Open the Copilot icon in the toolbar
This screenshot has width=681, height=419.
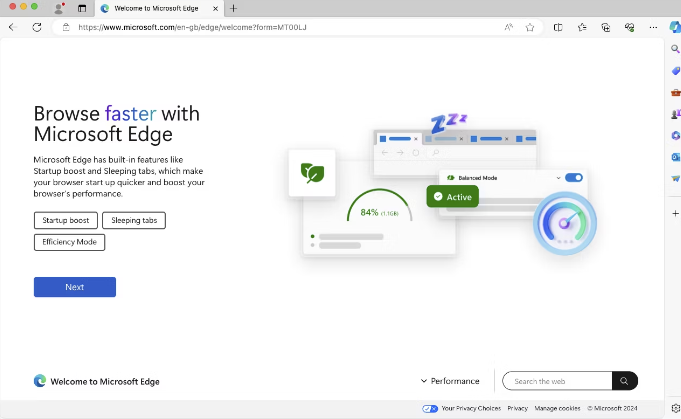[x=675, y=27]
